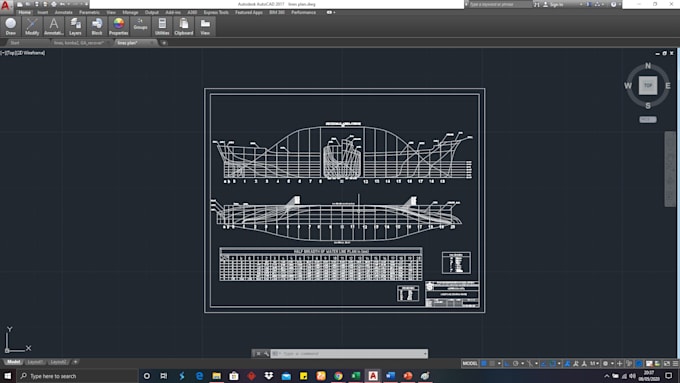Toggle 2D object snap in the status bar
The width and height of the screenshot is (680, 383).
click(552, 363)
